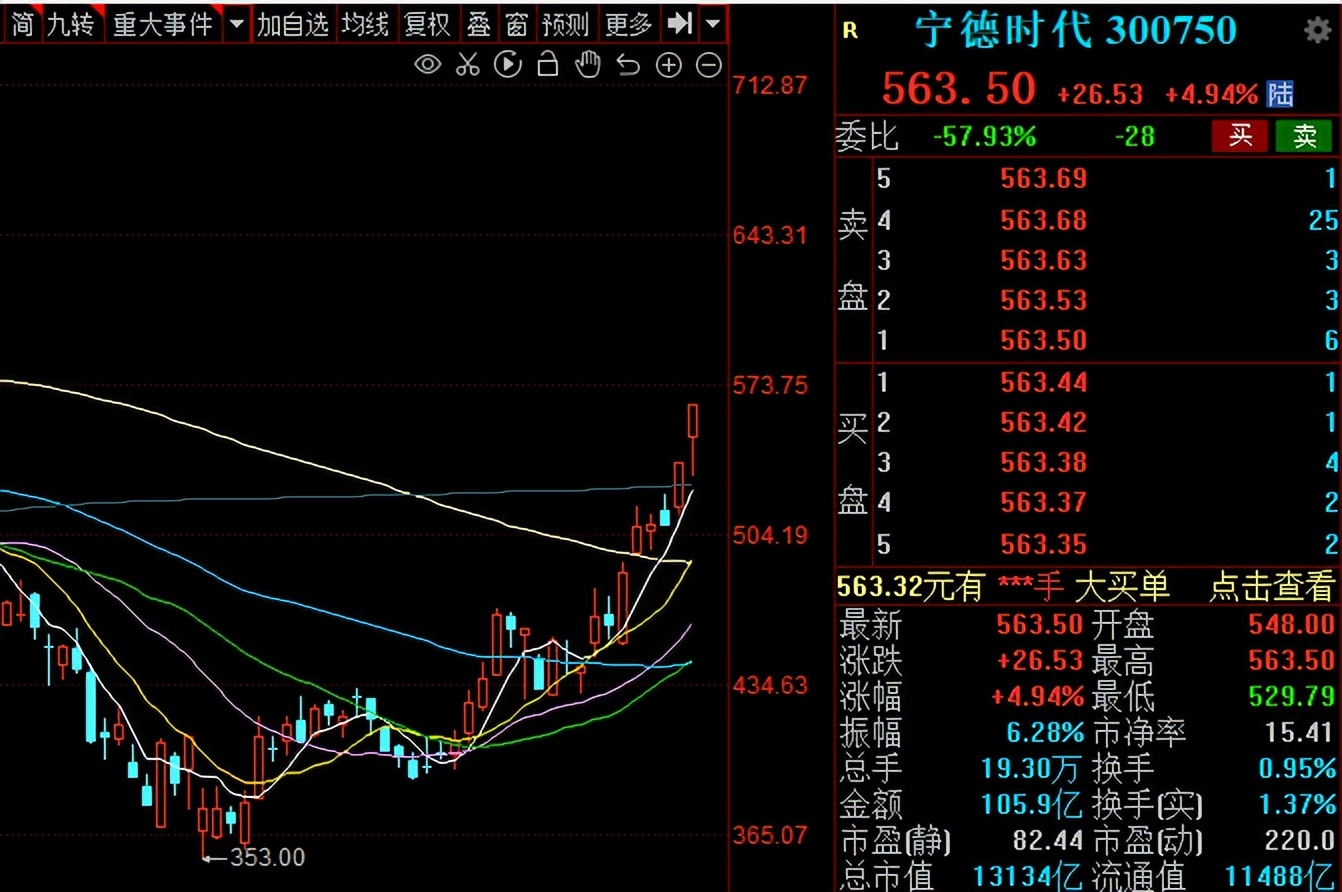Toggle the 简 simplified view
Image resolution: width=1342 pixels, height=892 pixels.
tap(22, 23)
